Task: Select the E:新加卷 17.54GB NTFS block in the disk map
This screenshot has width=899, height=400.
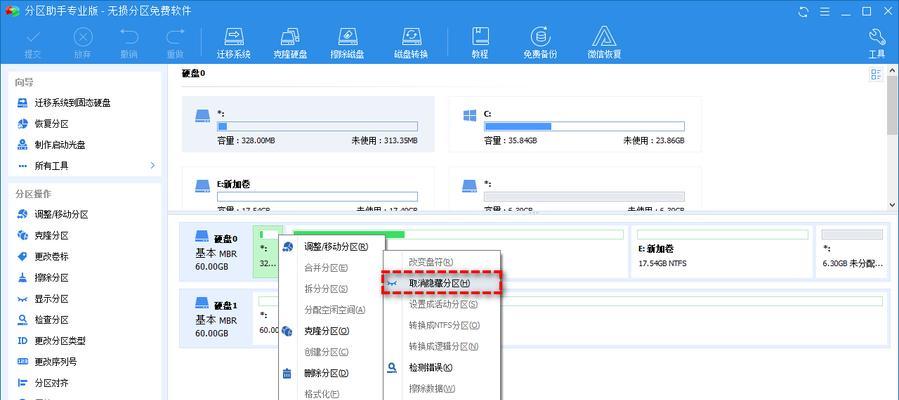Action: coord(722,252)
